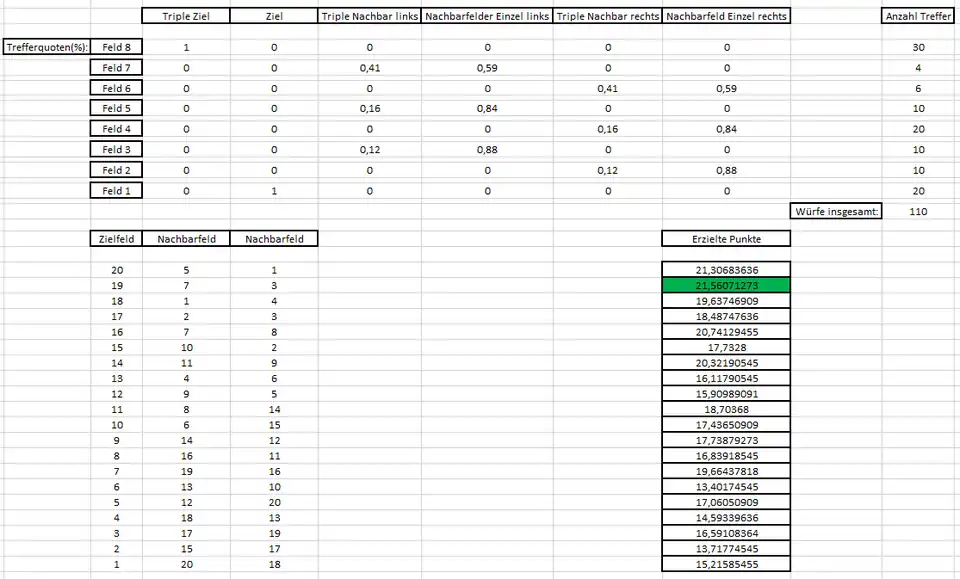The width and height of the screenshot is (960, 579).
Task: Select the 'Feld 8' row label
Action: tap(117, 48)
